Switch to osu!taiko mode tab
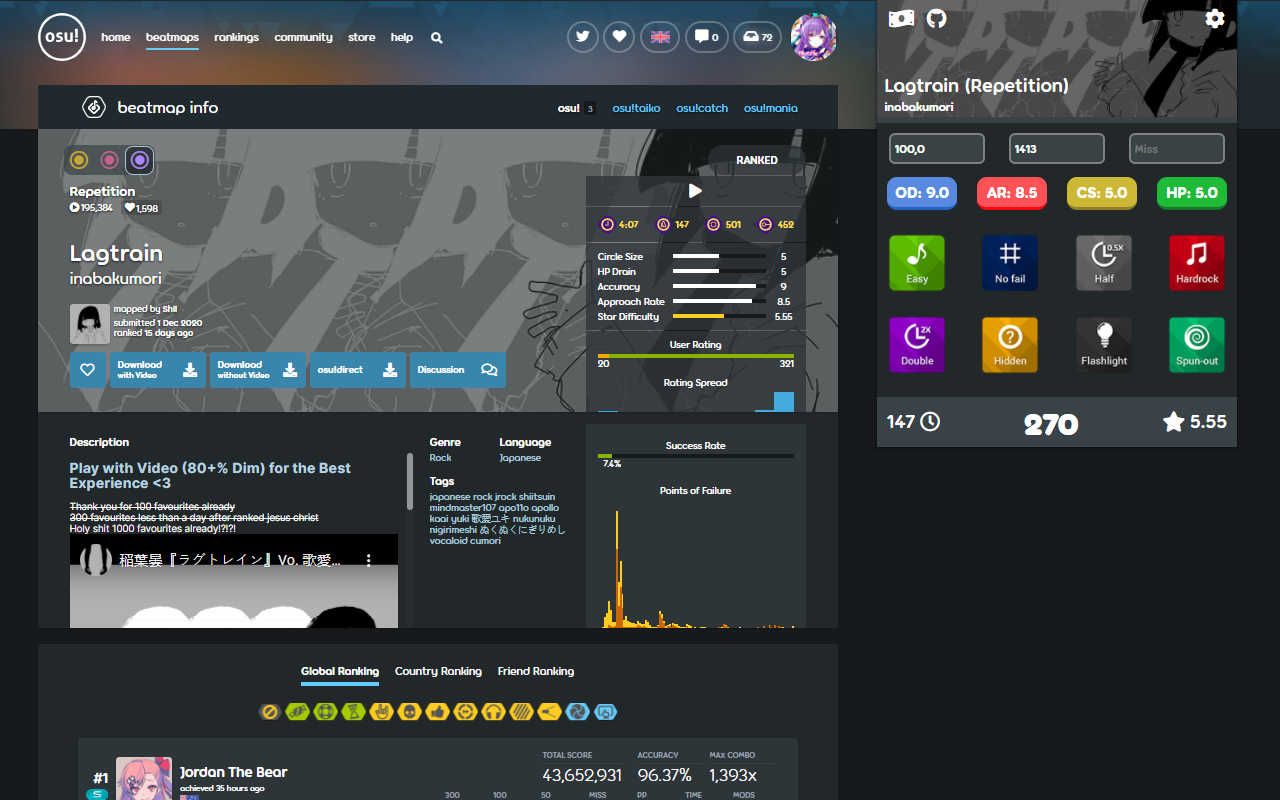This screenshot has height=800, width=1280. pyautogui.click(x=636, y=108)
